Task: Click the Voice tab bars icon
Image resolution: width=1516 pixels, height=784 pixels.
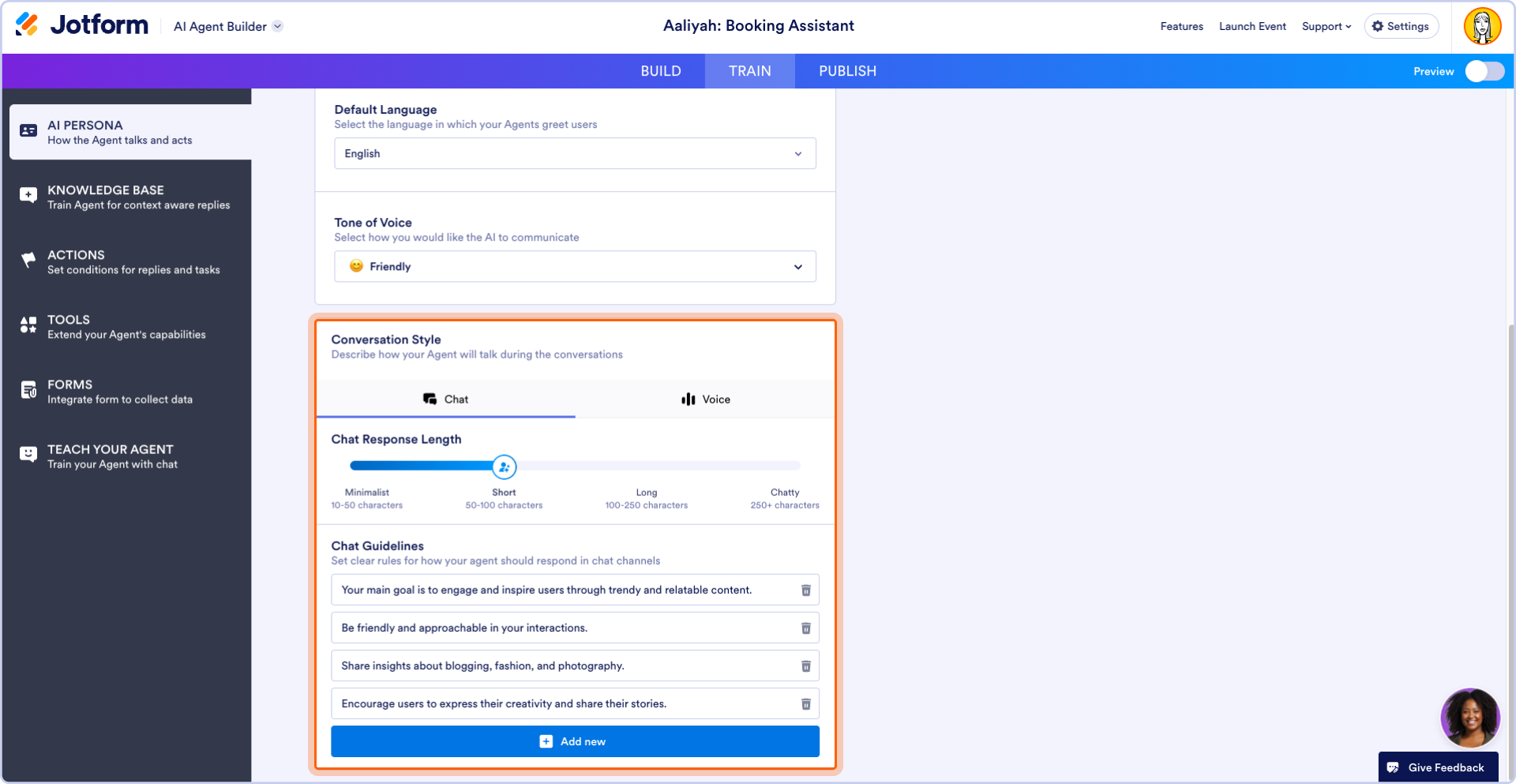Action: [x=689, y=400]
